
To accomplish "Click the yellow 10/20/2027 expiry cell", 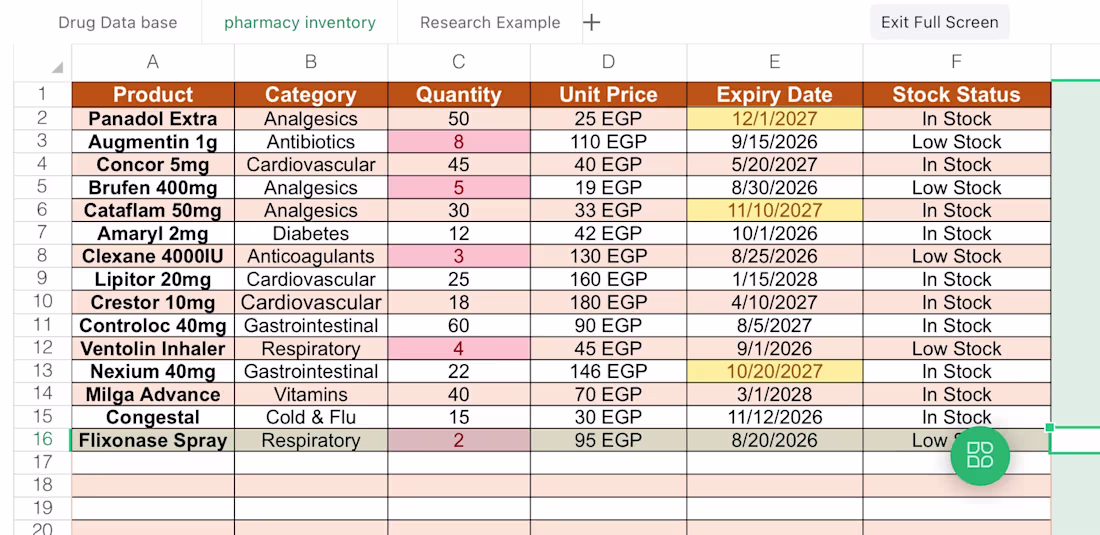I will tap(774, 371).
